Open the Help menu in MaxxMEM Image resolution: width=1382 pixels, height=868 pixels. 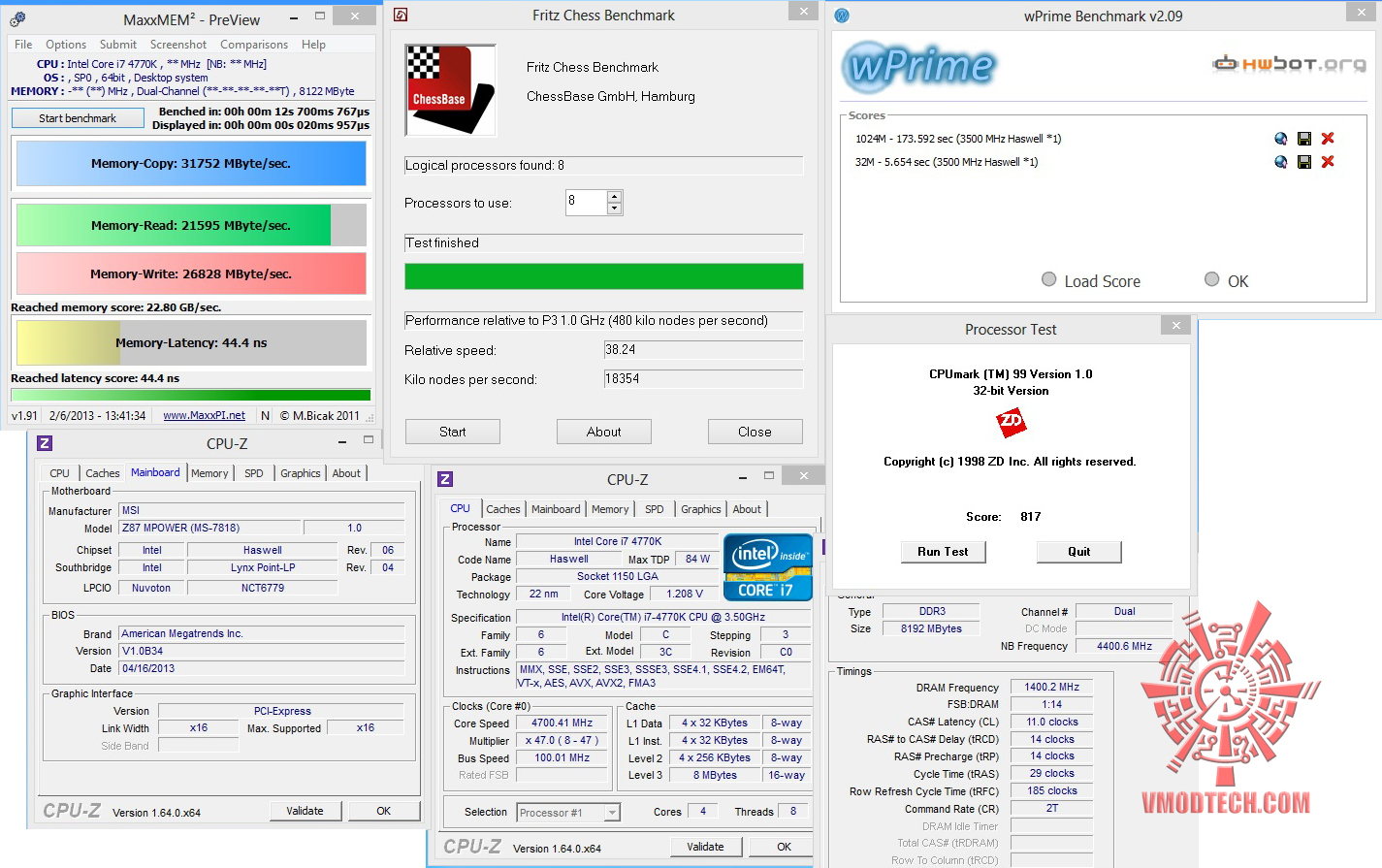point(313,45)
